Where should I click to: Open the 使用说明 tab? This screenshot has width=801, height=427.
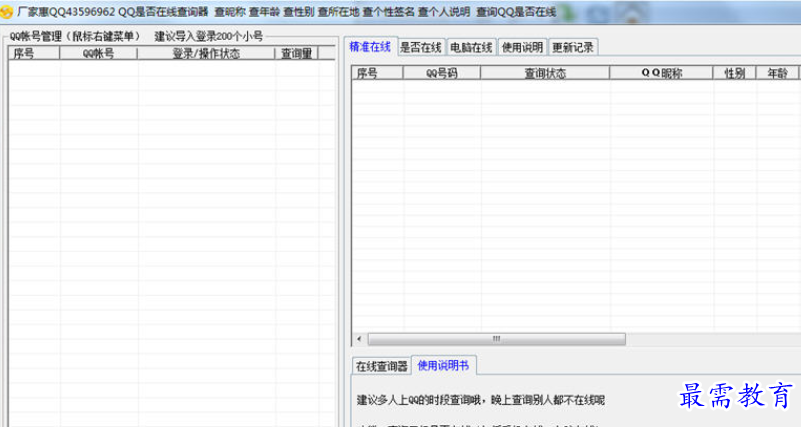522,48
